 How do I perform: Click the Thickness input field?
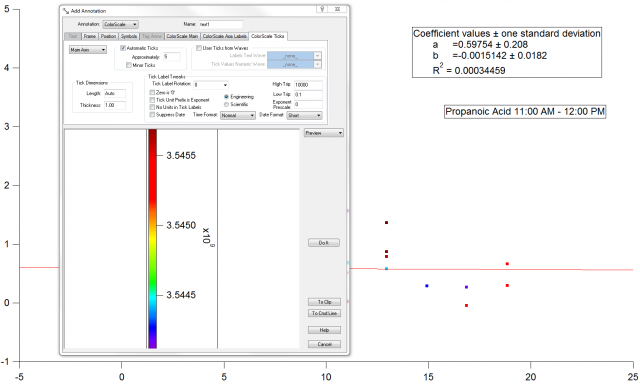(115, 105)
